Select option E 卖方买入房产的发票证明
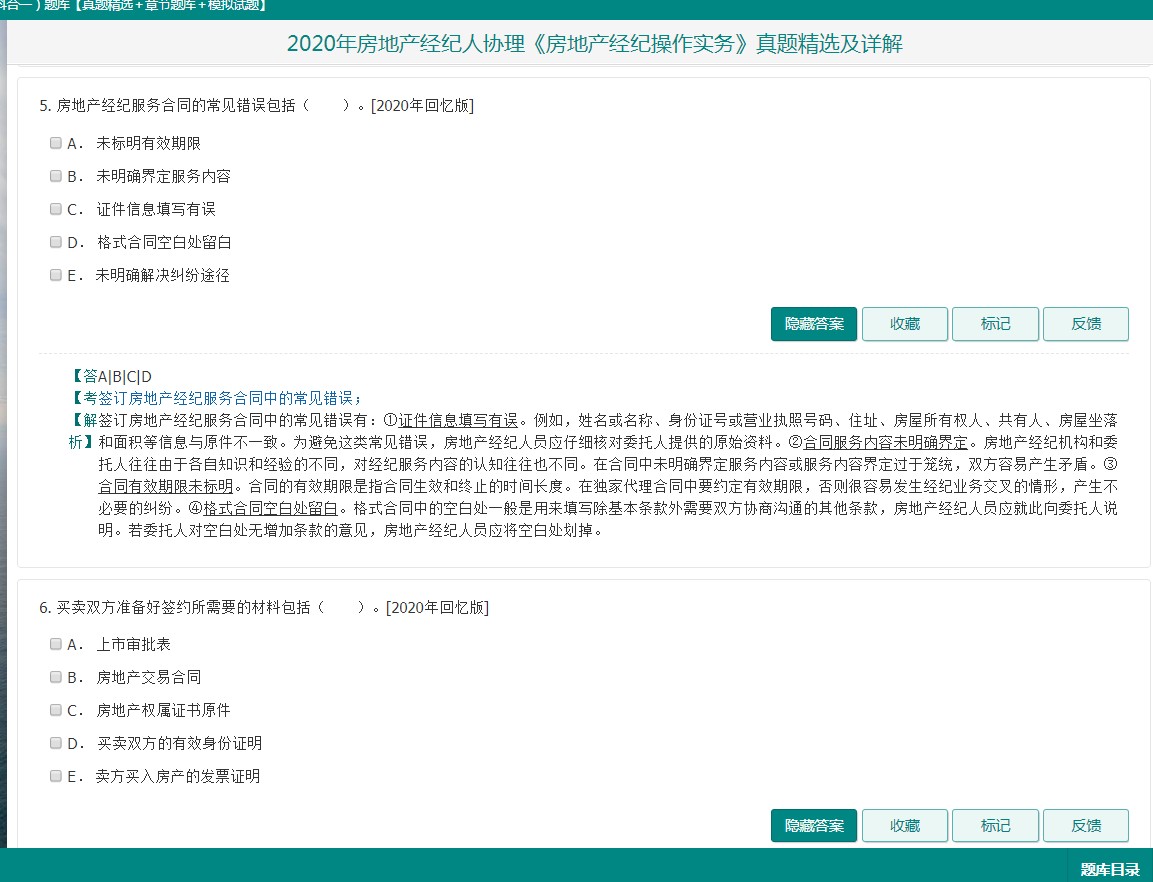This screenshot has height=882, width=1153. (56, 776)
